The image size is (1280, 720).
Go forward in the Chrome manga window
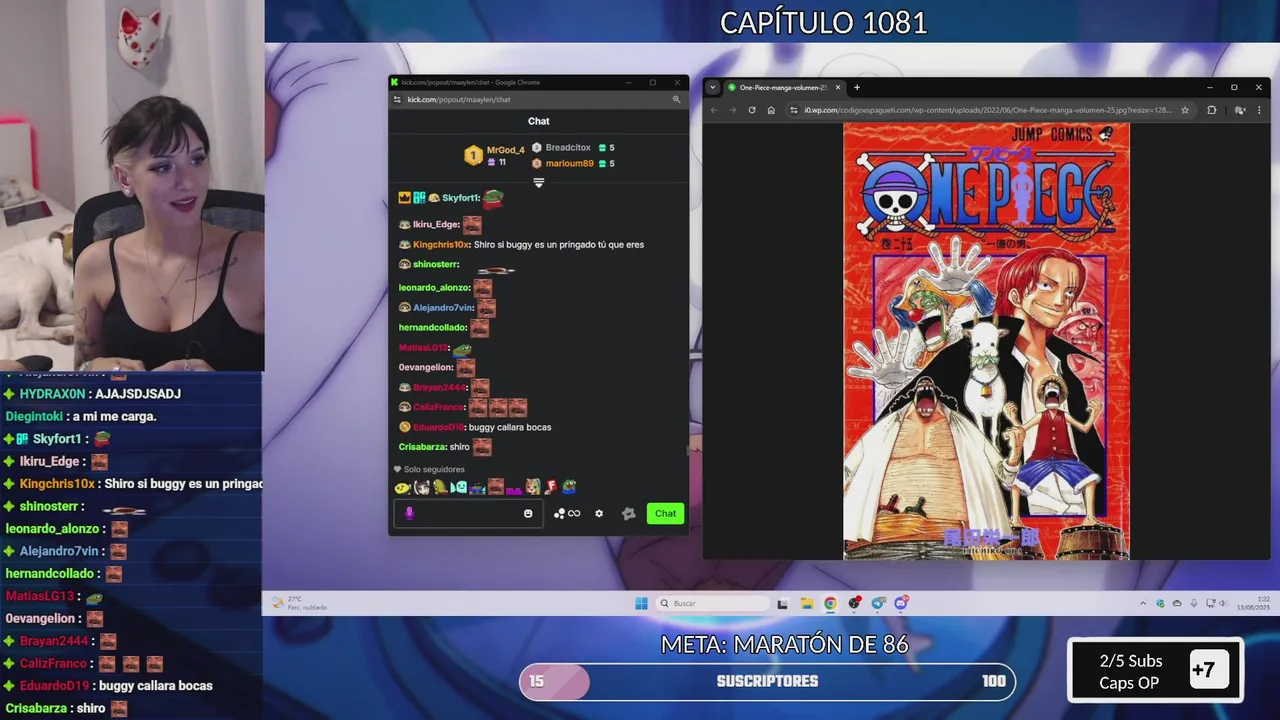732,110
